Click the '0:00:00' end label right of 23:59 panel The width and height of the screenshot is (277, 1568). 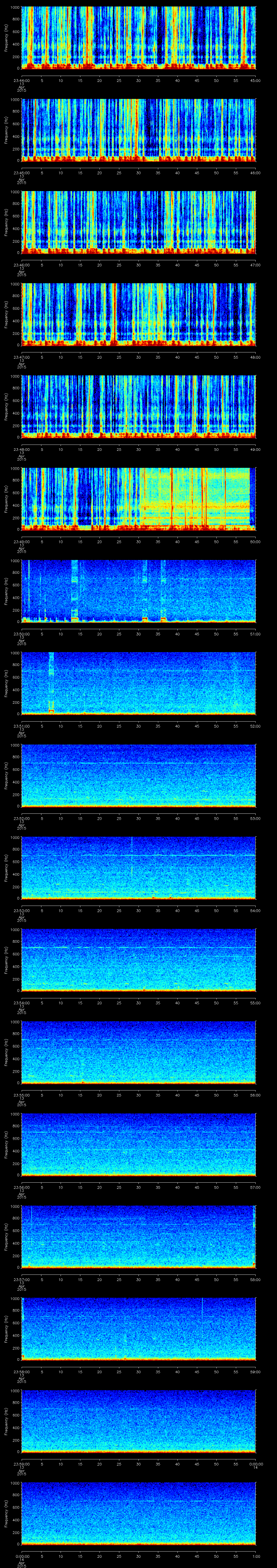click(256, 1464)
